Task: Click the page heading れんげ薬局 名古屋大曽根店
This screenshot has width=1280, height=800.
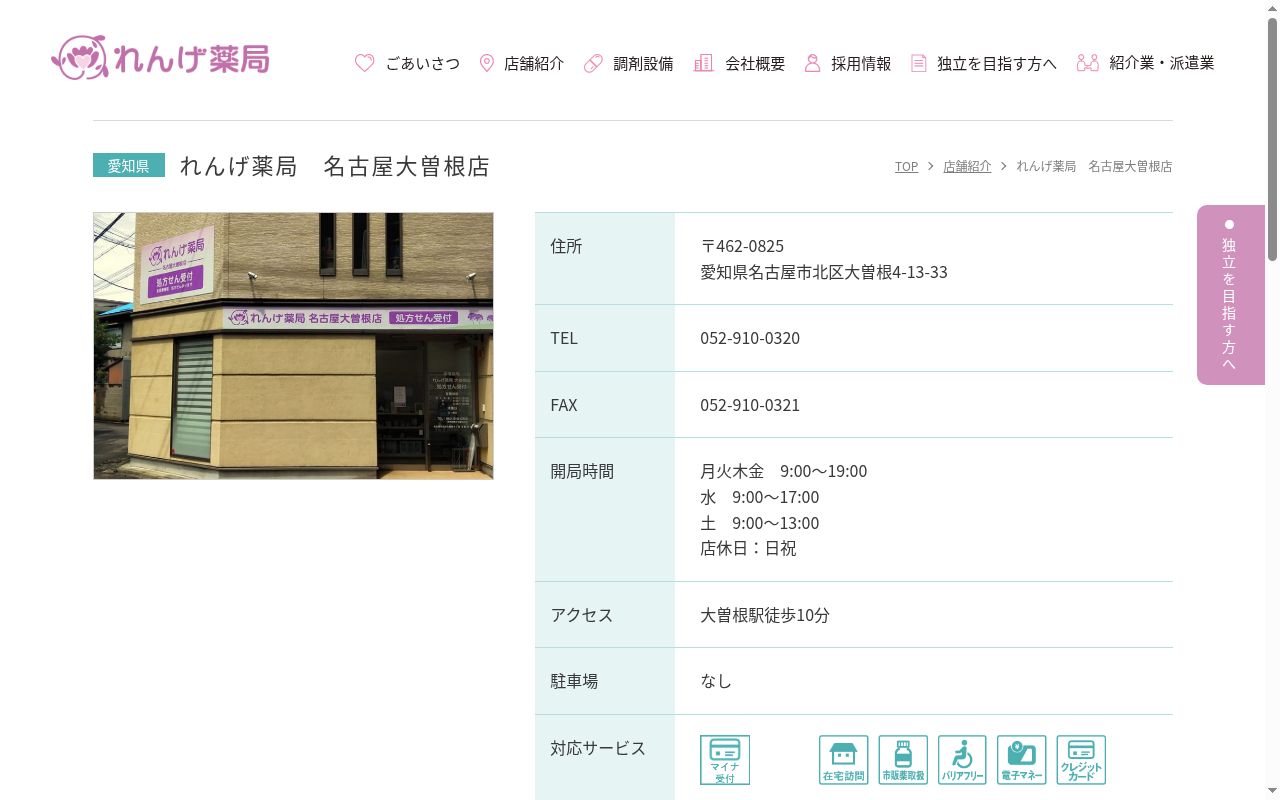Action: pyautogui.click(x=335, y=166)
